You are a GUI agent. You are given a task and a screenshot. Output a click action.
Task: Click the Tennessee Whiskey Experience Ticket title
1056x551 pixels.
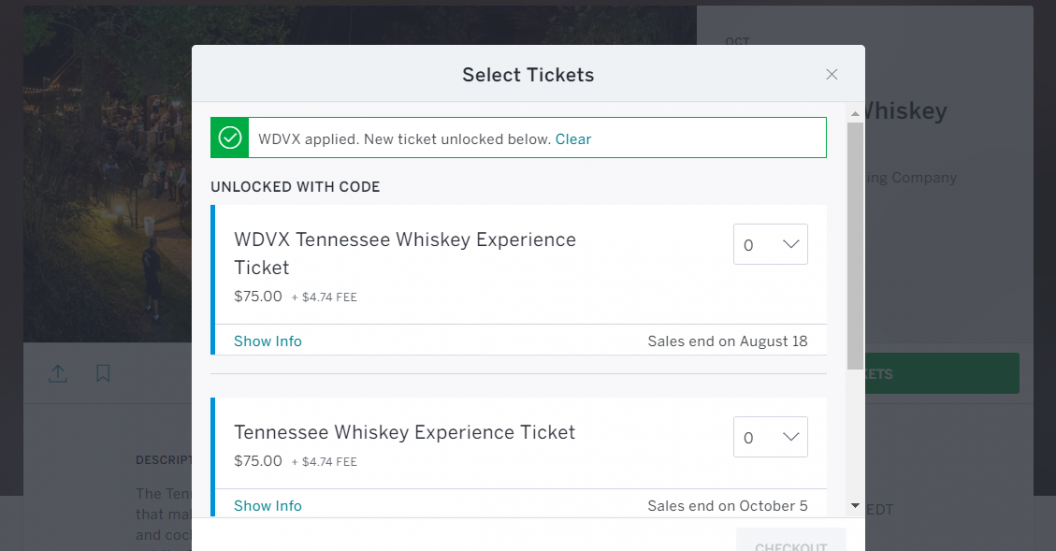pos(404,432)
